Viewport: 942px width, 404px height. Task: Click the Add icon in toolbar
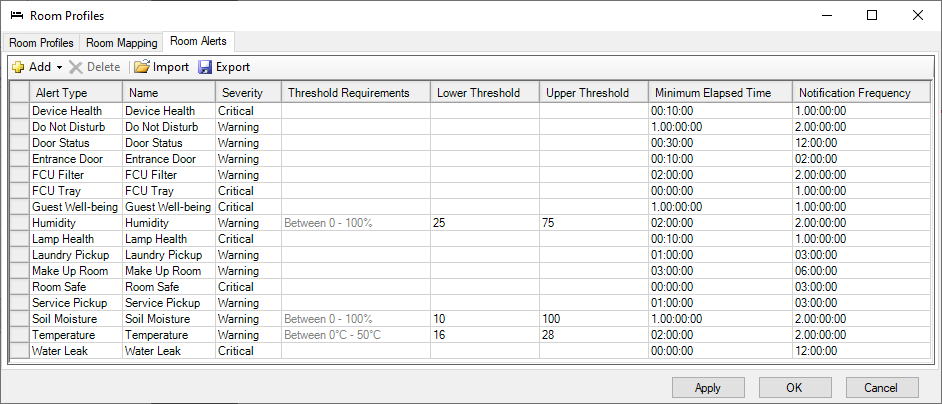(18, 67)
